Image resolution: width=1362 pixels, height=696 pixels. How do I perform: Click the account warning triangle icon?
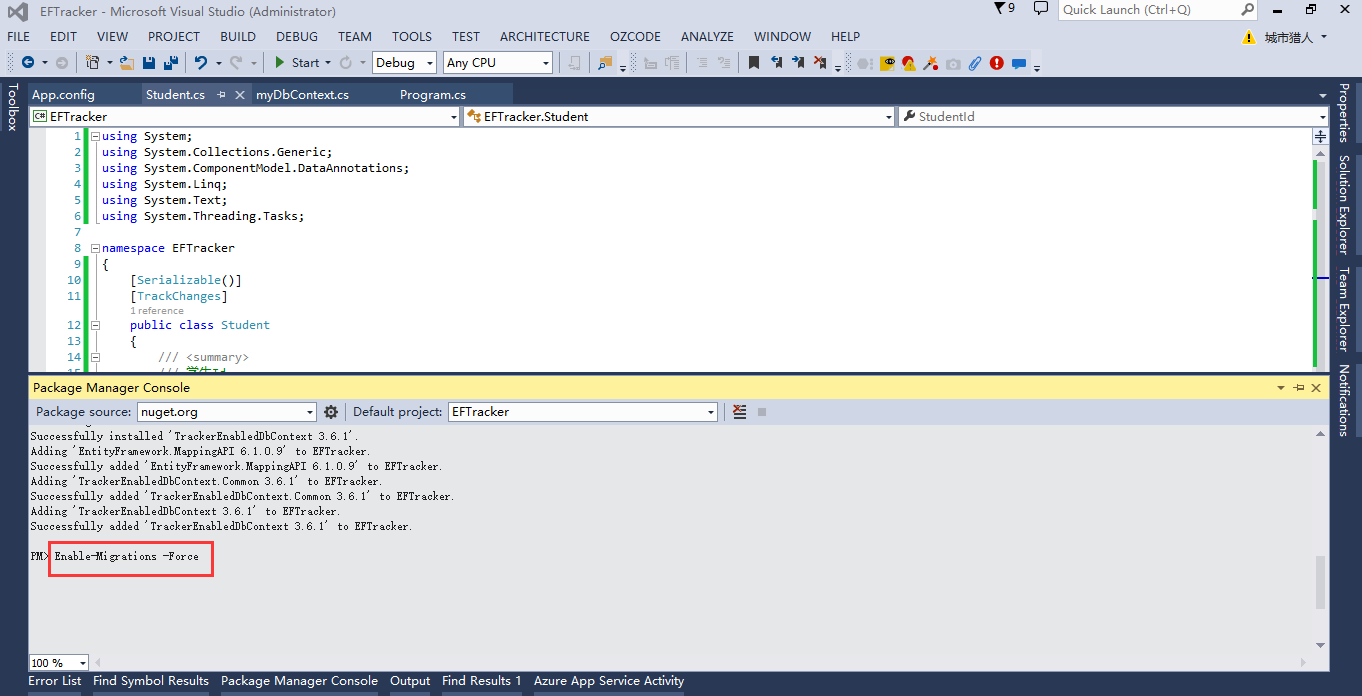tap(1248, 37)
